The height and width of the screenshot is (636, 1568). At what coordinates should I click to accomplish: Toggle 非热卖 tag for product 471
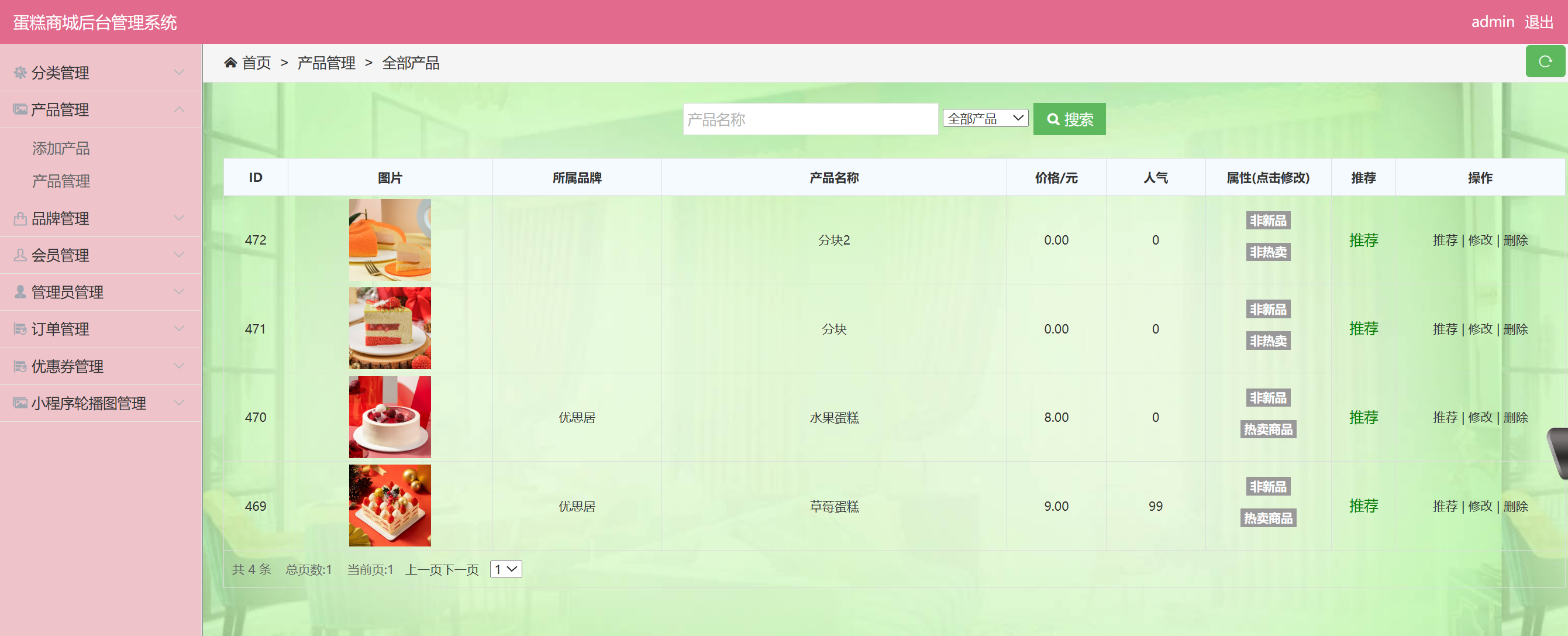(1267, 341)
